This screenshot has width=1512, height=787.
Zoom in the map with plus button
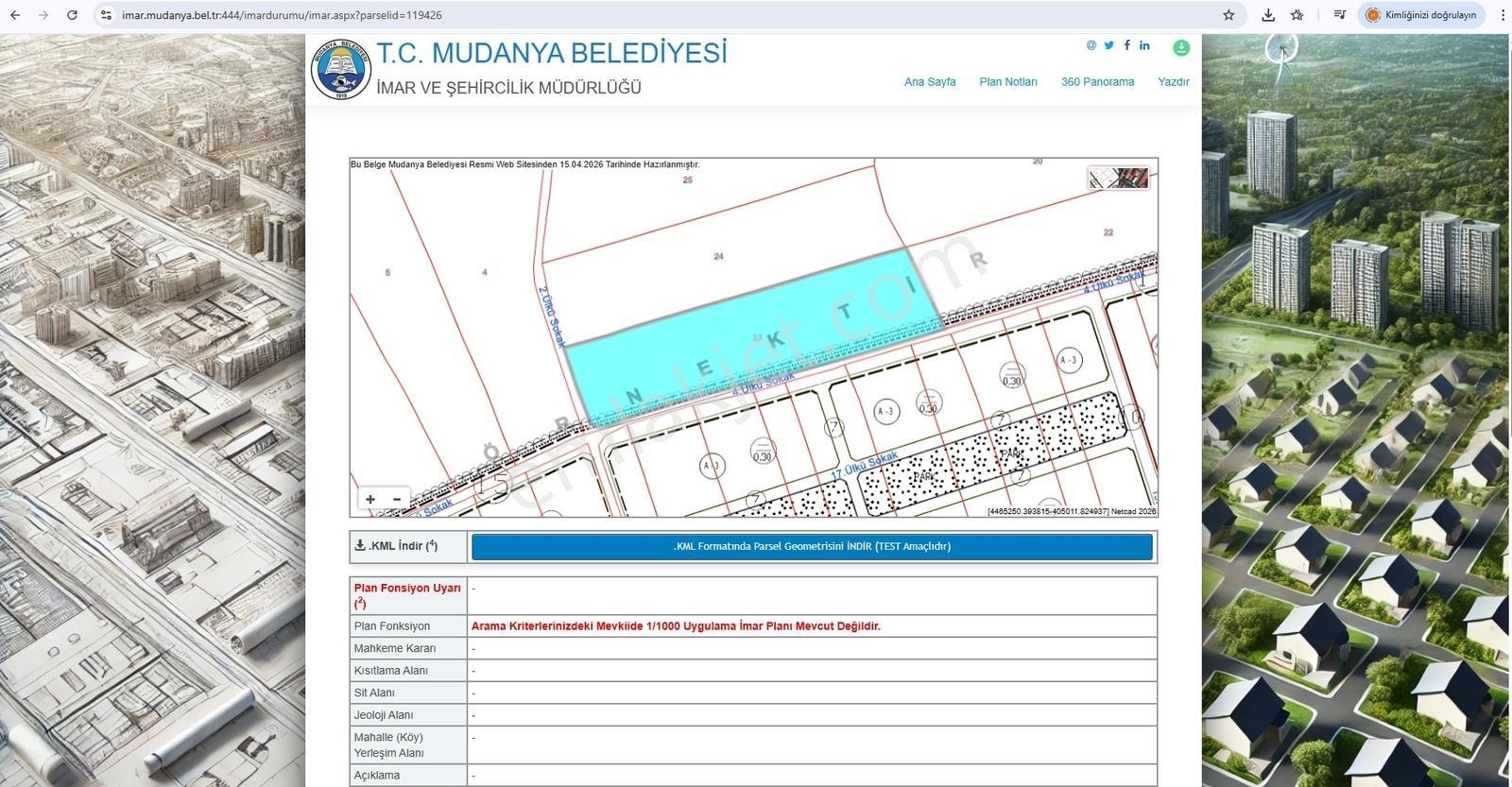click(370, 499)
